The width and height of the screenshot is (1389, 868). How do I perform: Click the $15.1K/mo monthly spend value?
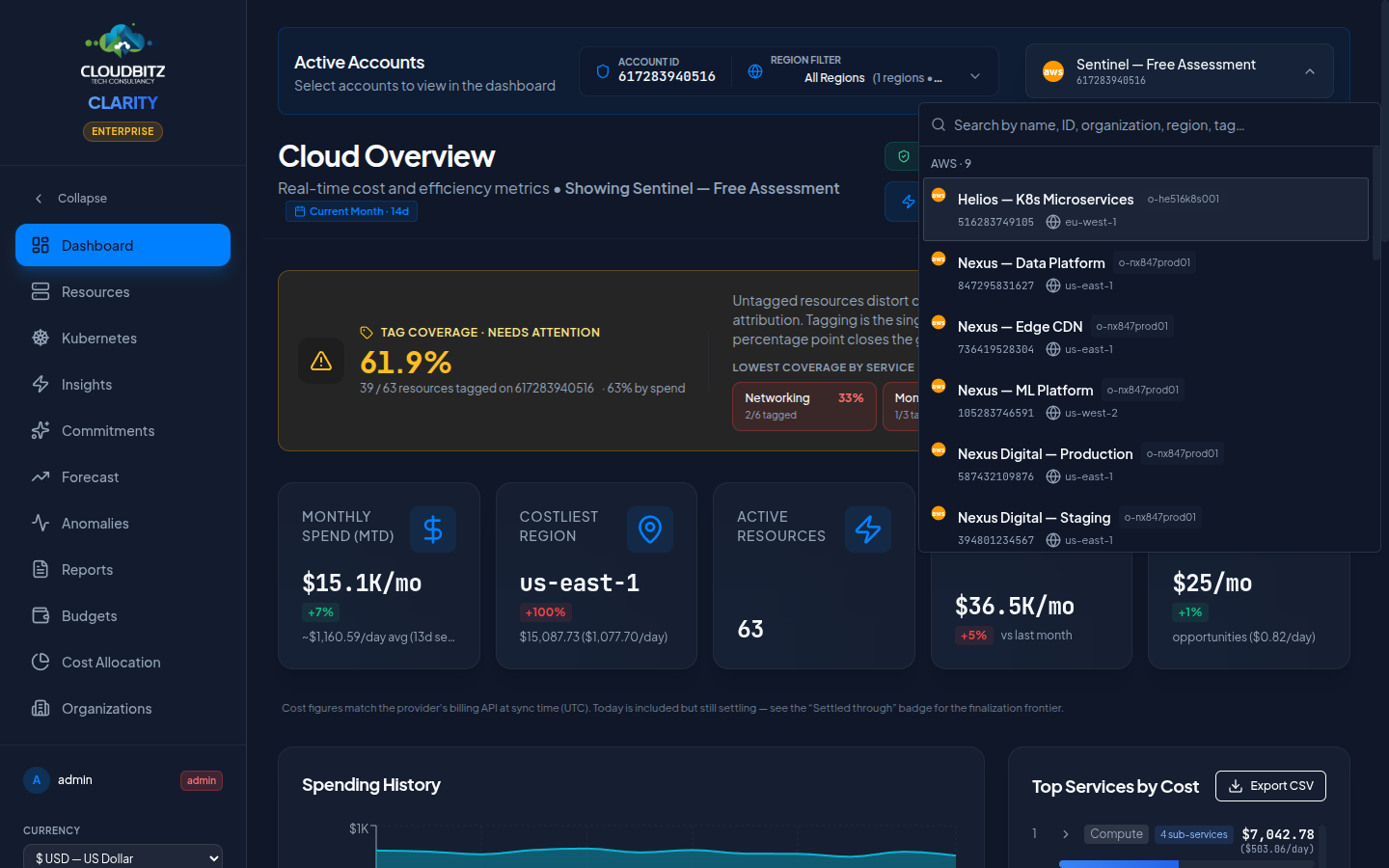[x=362, y=583]
